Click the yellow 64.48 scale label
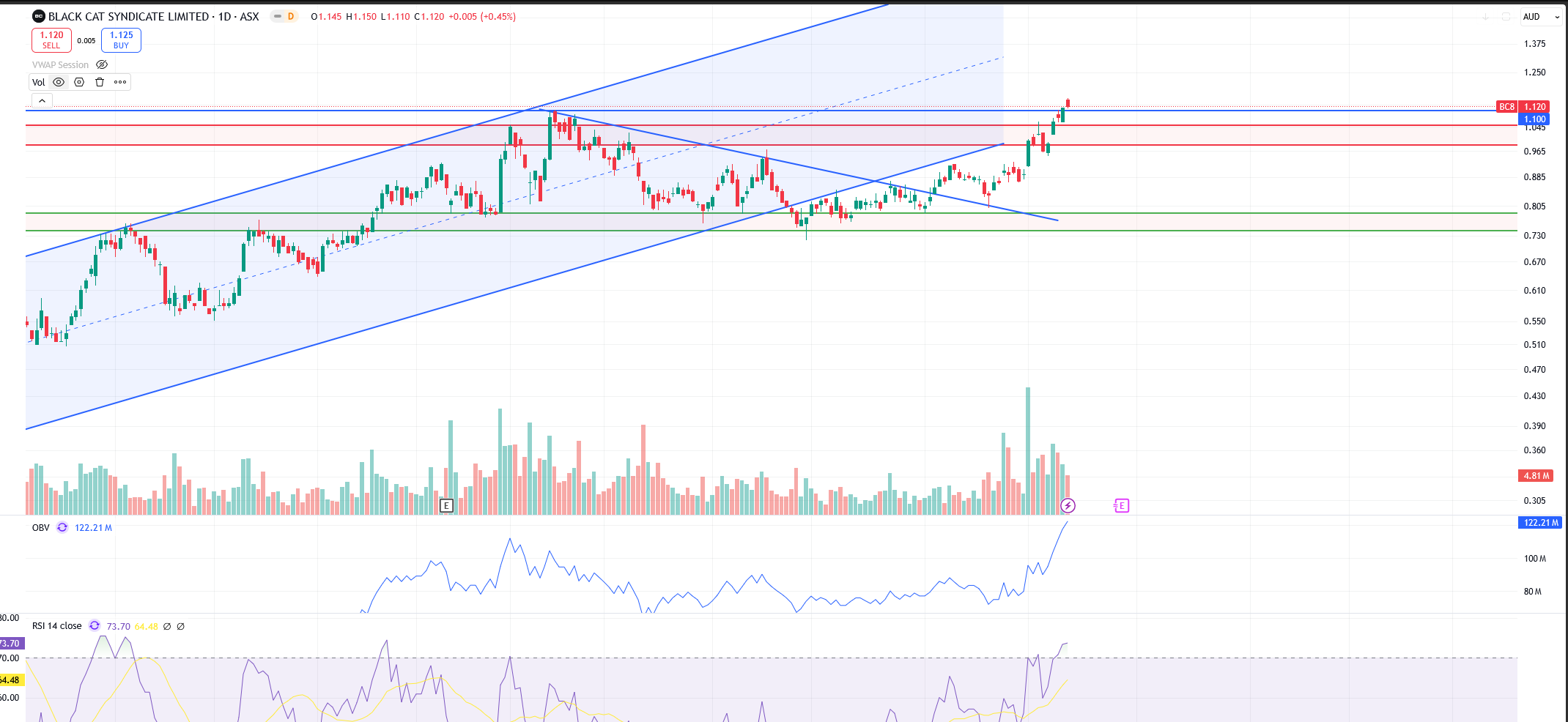Screen dimensions: 1568x722 [x=11, y=680]
